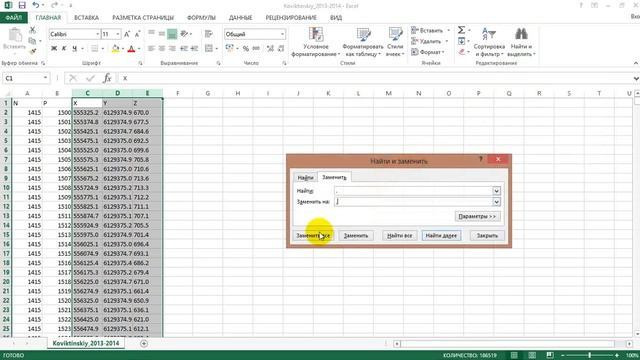Click the comma style 000 icon

[x=256, y=48]
